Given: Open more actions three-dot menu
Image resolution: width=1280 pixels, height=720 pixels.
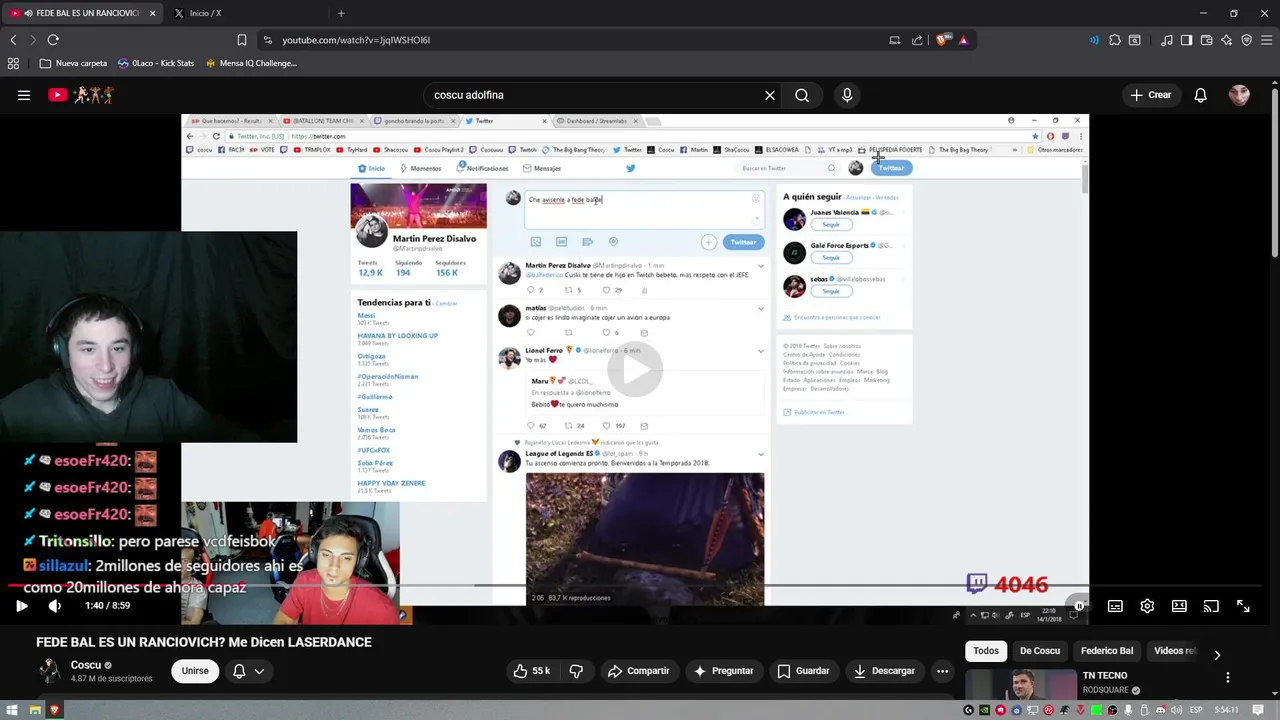Looking at the screenshot, I should (x=942, y=671).
